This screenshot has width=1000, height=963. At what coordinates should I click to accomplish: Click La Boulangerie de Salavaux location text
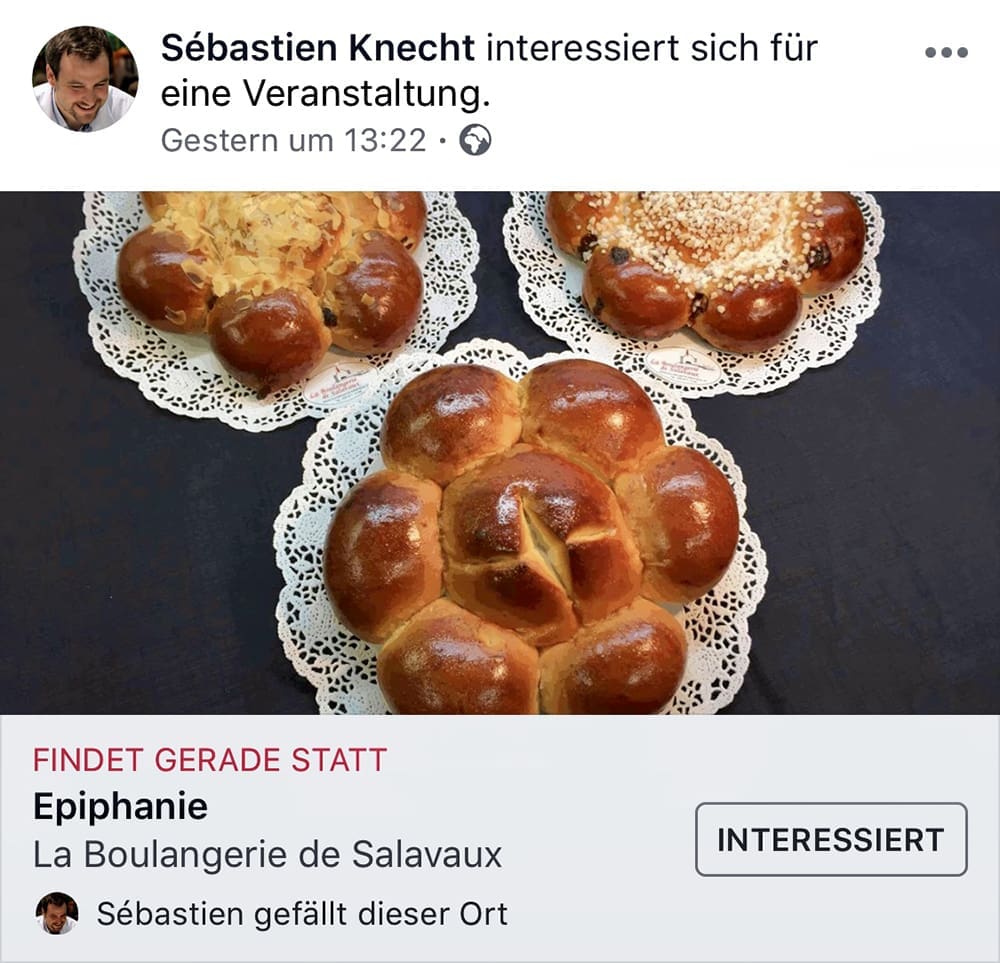[268, 855]
